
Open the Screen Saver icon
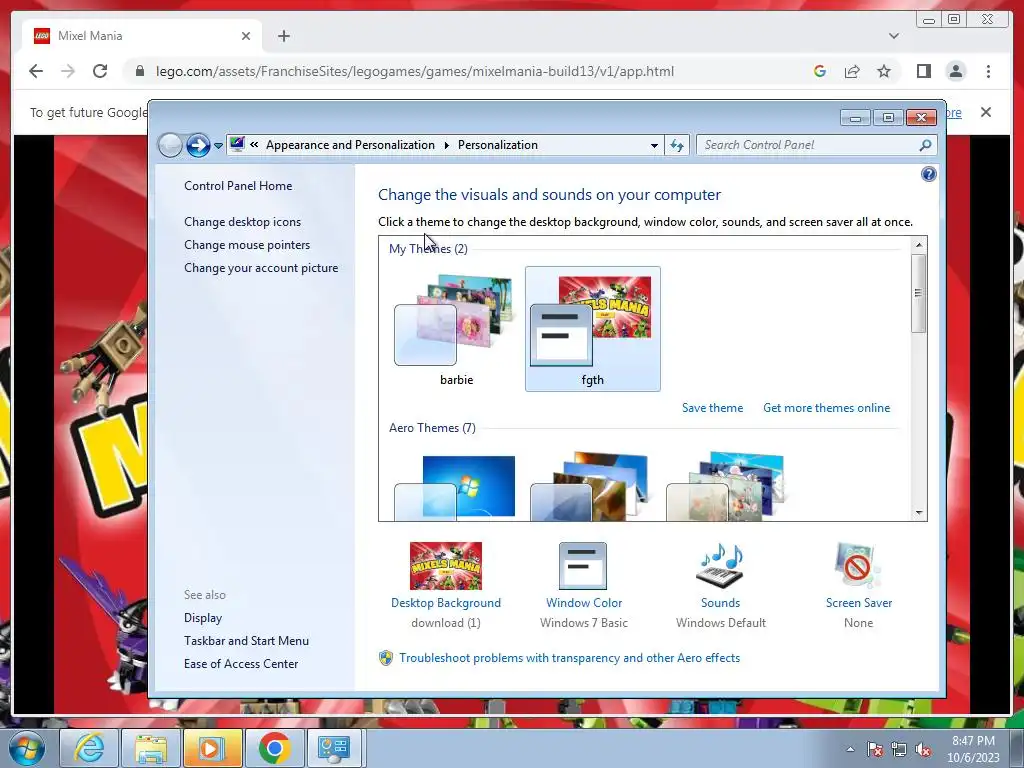tap(858, 566)
